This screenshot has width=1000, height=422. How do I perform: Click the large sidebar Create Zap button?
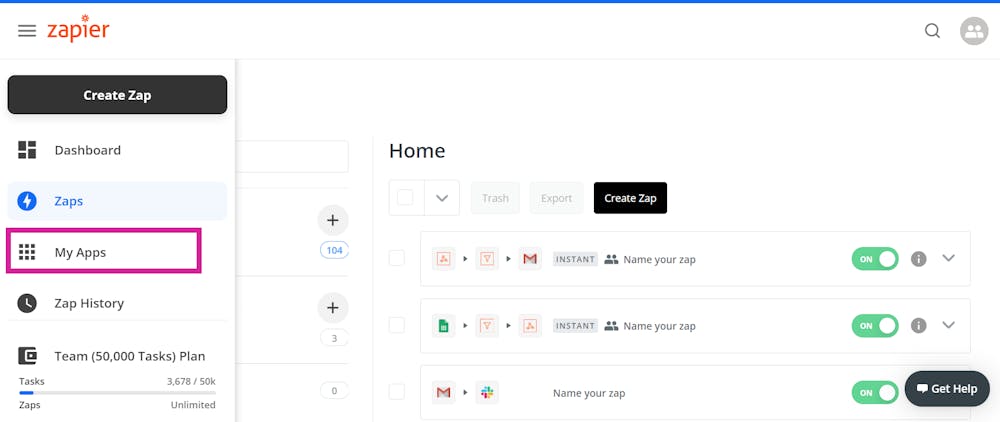click(x=117, y=95)
